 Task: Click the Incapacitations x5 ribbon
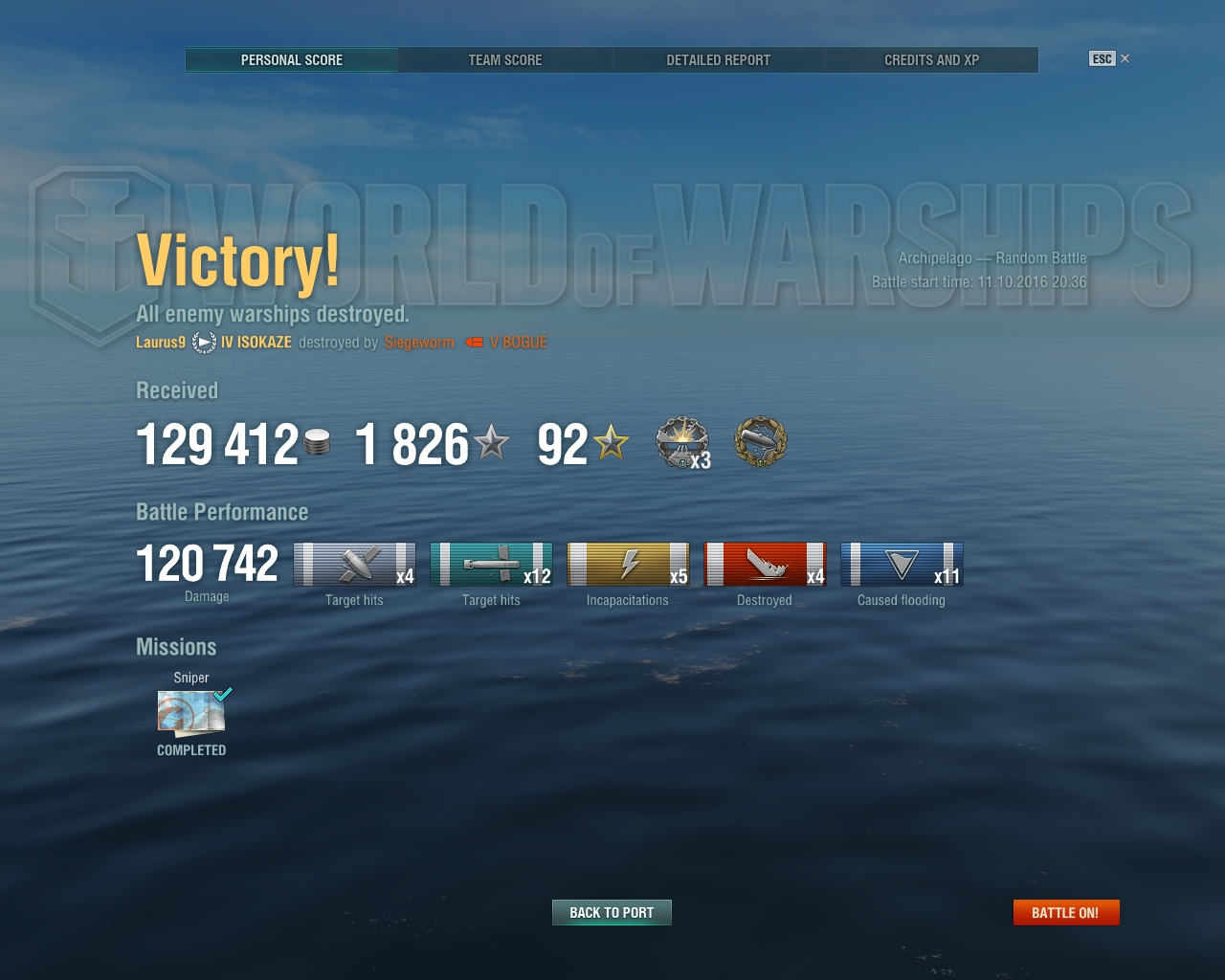(x=628, y=564)
